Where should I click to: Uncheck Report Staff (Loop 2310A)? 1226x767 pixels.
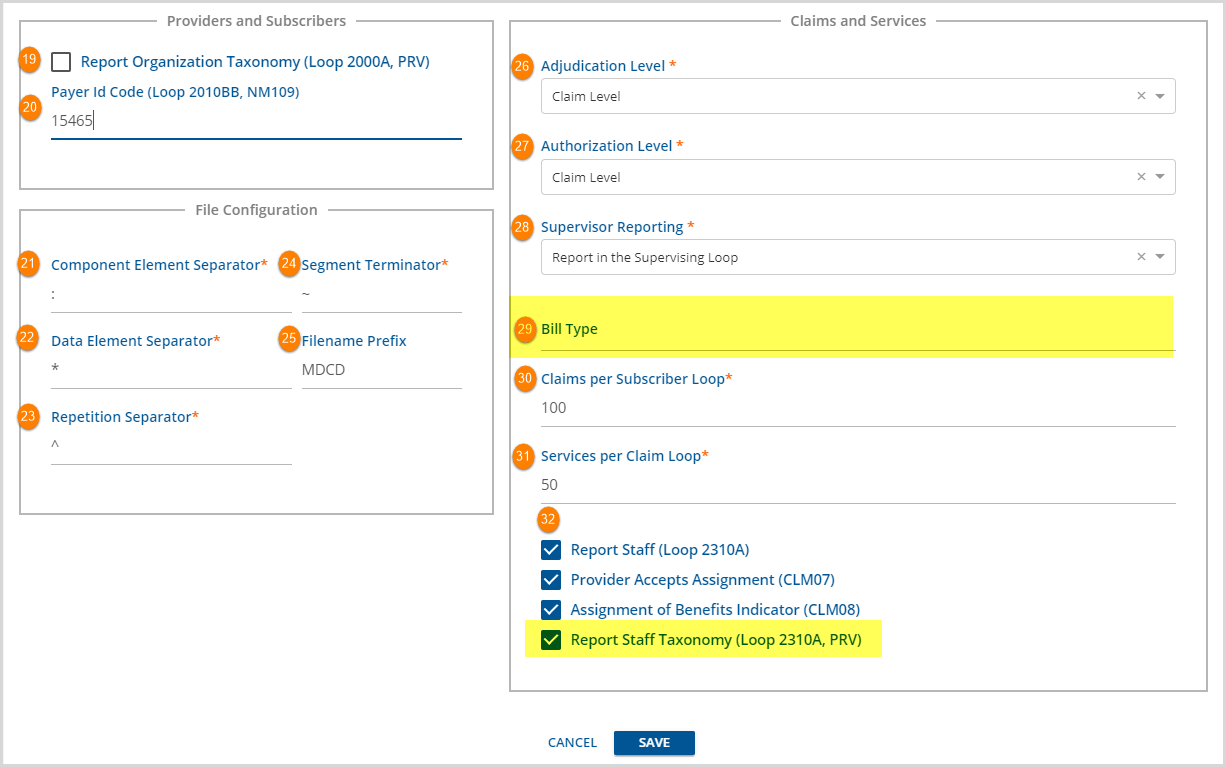pos(550,549)
